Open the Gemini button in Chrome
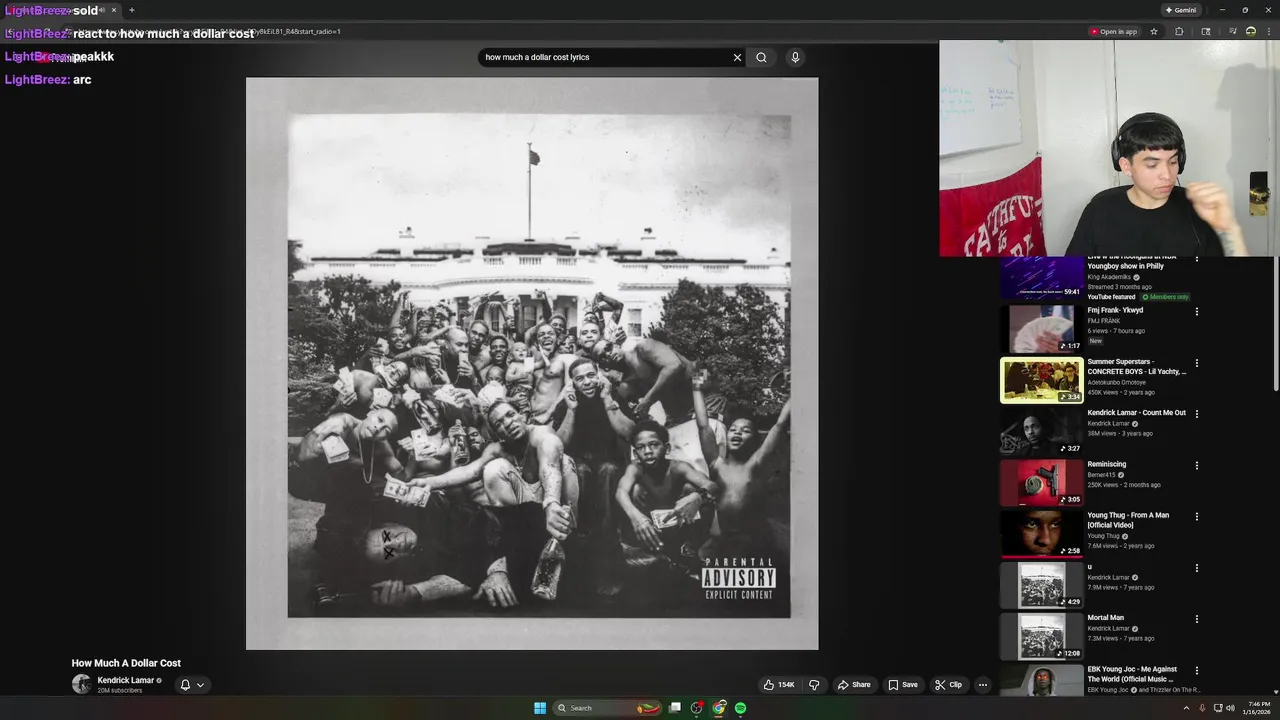The width and height of the screenshot is (1280, 720). pos(1181,10)
